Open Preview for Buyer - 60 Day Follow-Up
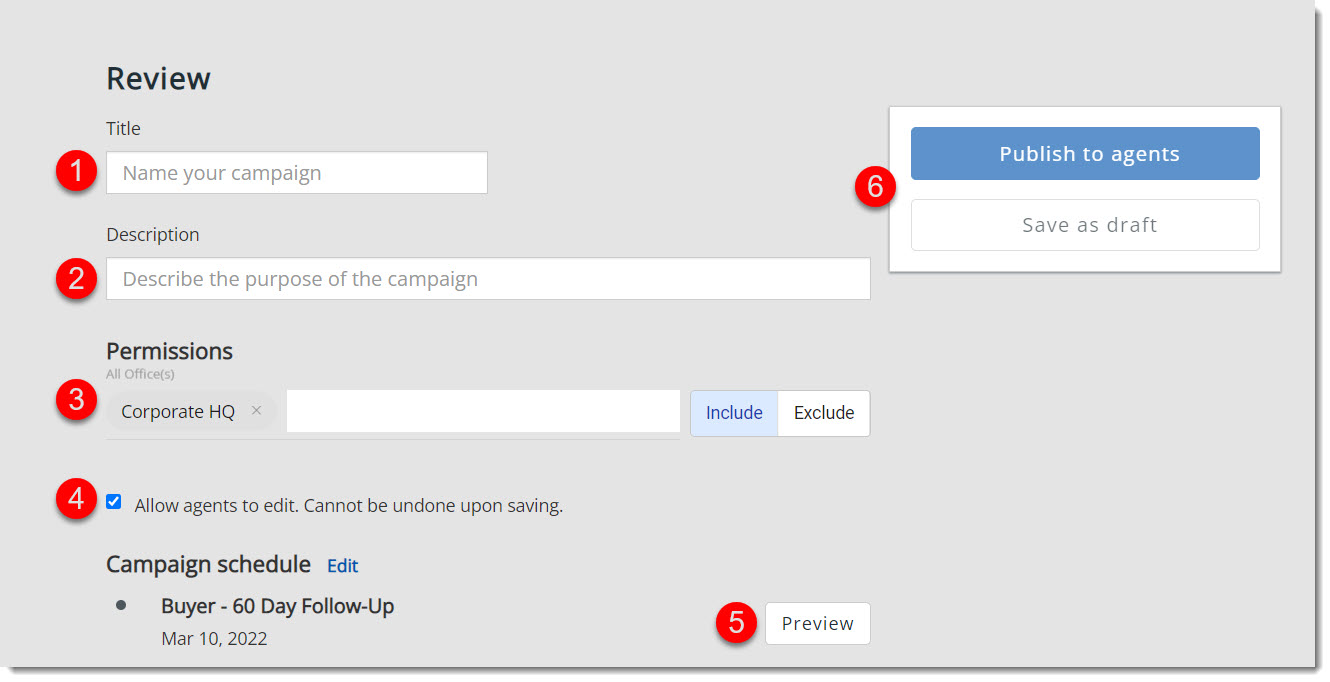The height and width of the screenshot is (682, 1330). 817,623
